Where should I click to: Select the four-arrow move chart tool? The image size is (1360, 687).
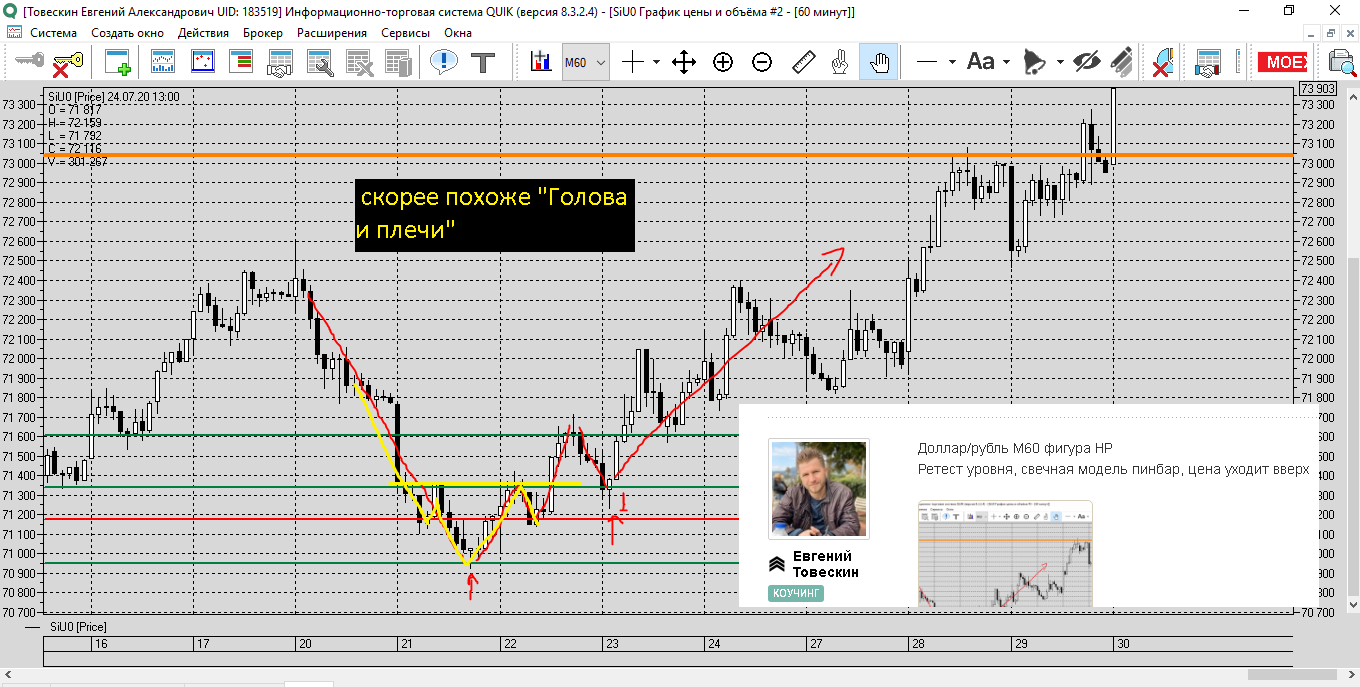point(684,62)
